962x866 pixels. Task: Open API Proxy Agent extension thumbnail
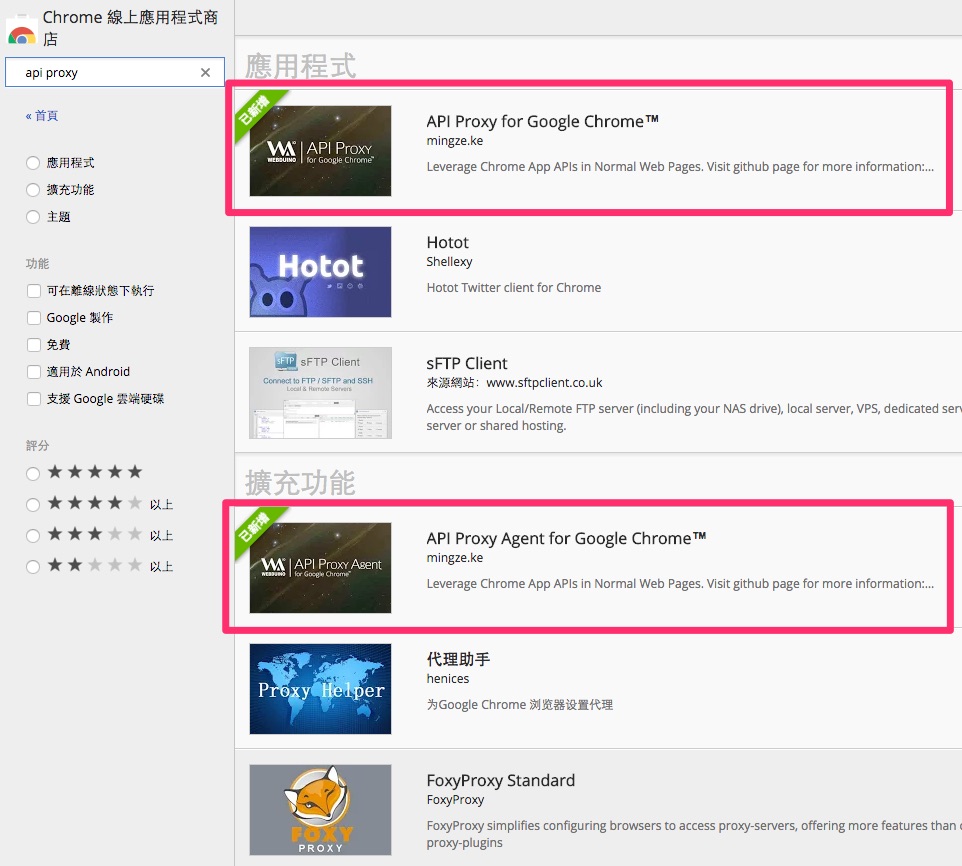(320, 568)
